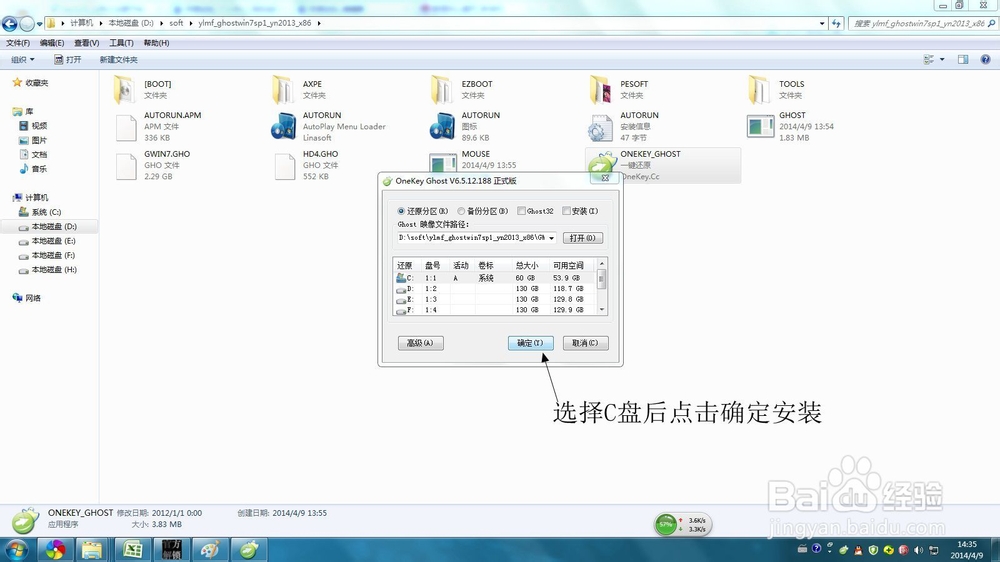
Task: Select the restore partition radio button
Action: pos(401,211)
